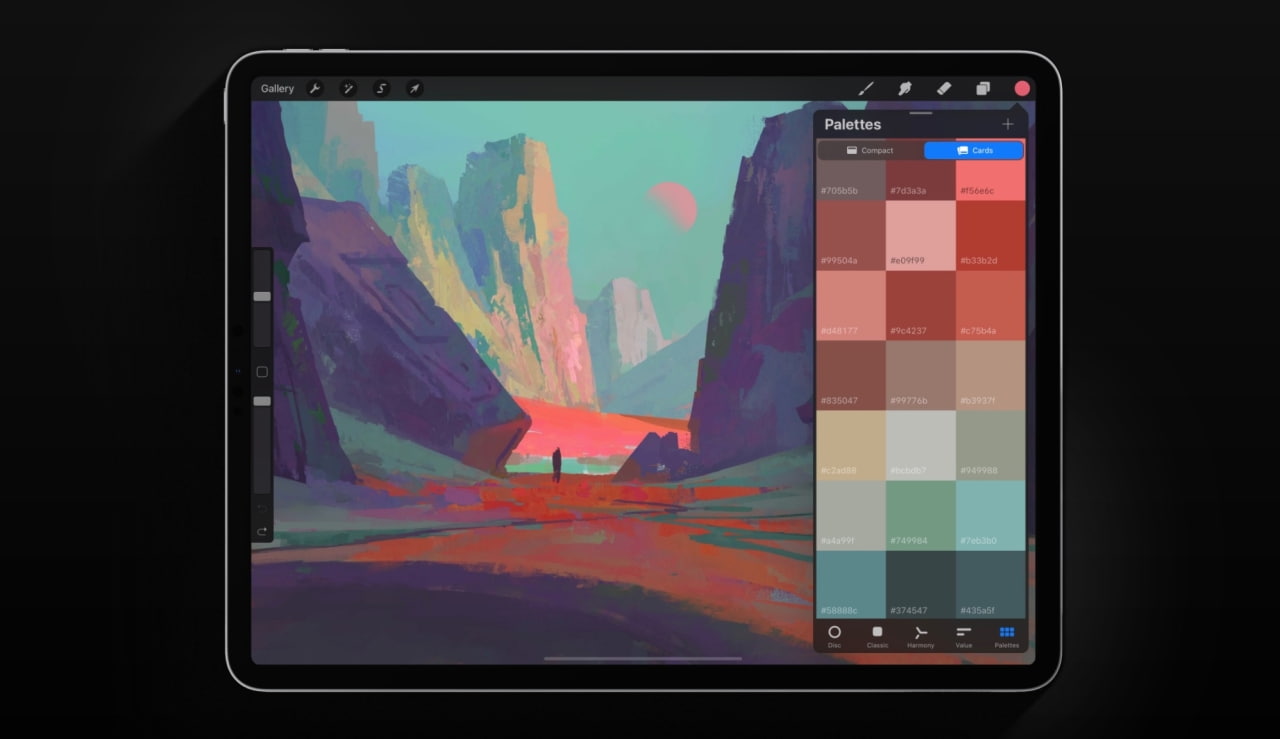Create a new palette with the plus button
The width and height of the screenshot is (1280, 739).
[x=1008, y=124]
